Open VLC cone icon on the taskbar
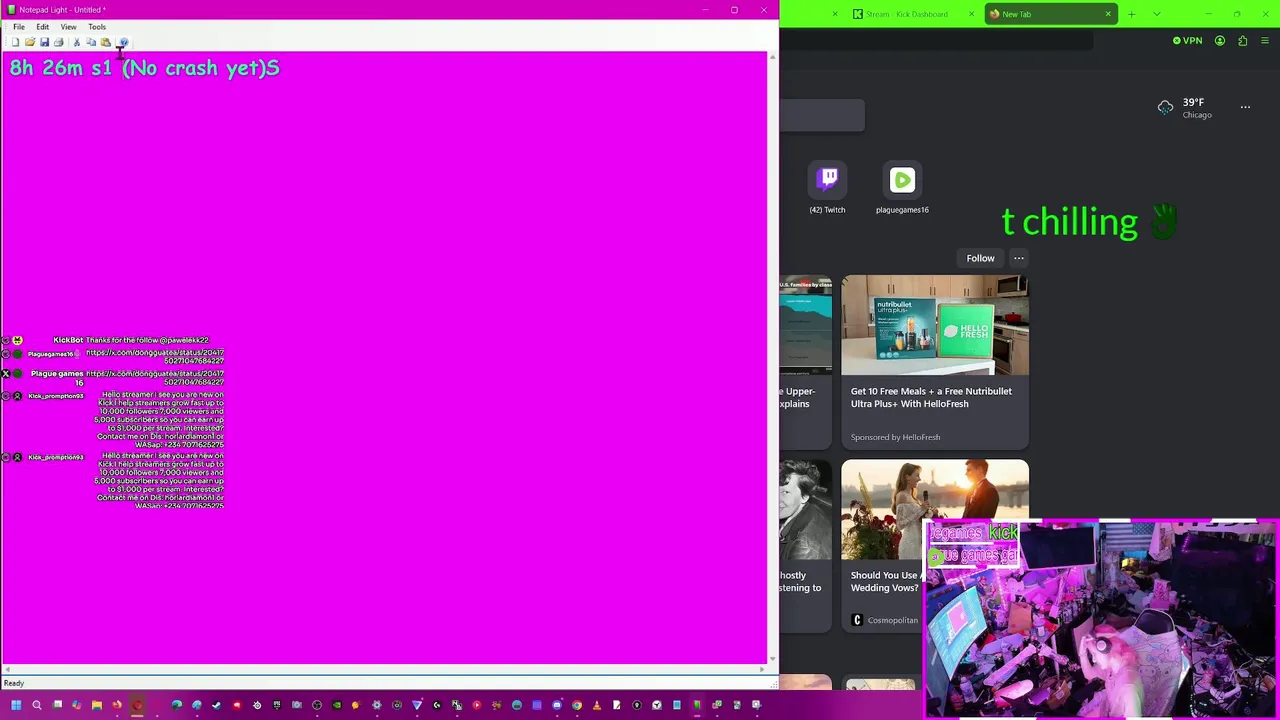The width and height of the screenshot is (1280, 720). pos(597,705)
